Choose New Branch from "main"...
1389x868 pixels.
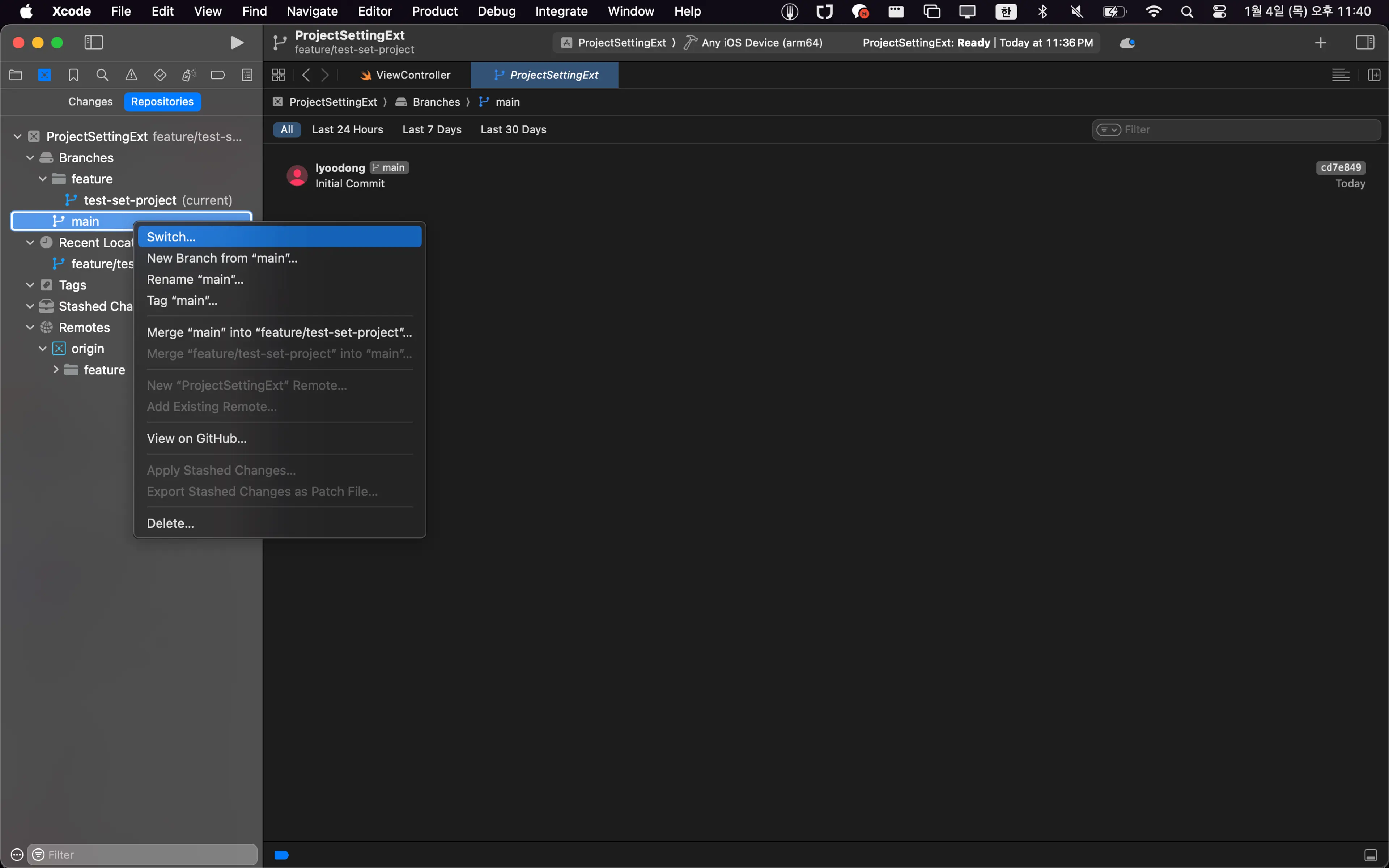click(x=280, y=258)
